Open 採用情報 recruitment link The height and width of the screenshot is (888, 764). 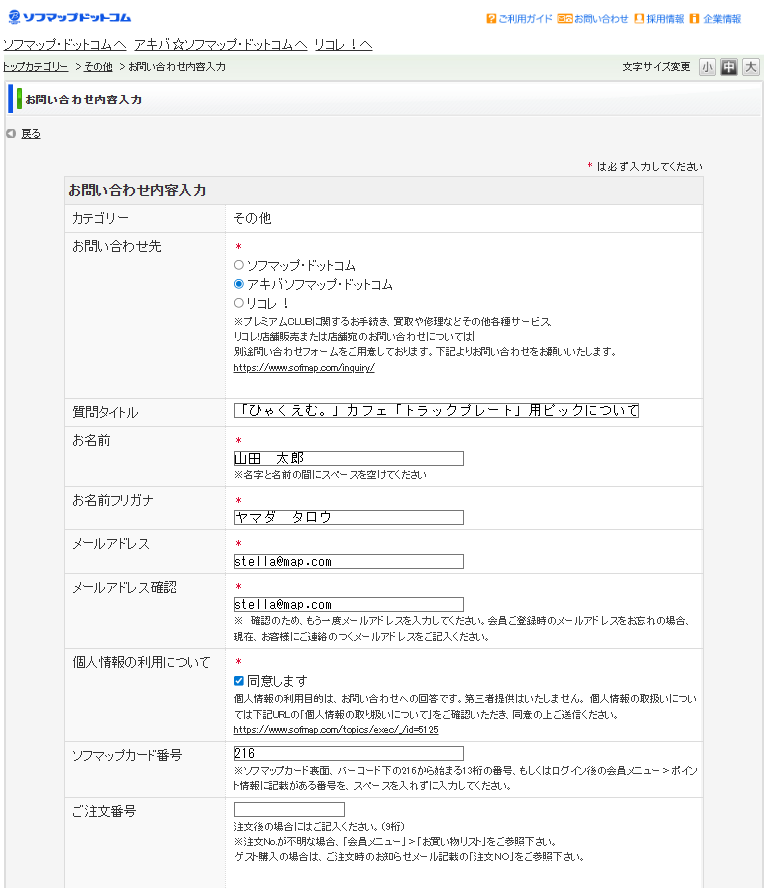[x=665, y=19]
